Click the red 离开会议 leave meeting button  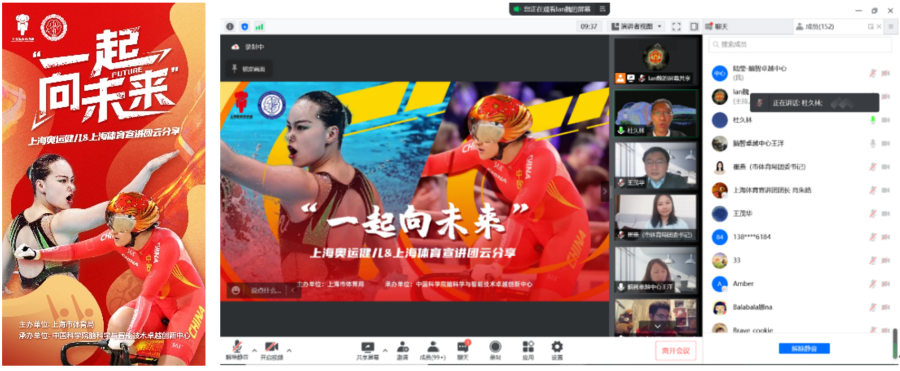click(x=676, y=350)
